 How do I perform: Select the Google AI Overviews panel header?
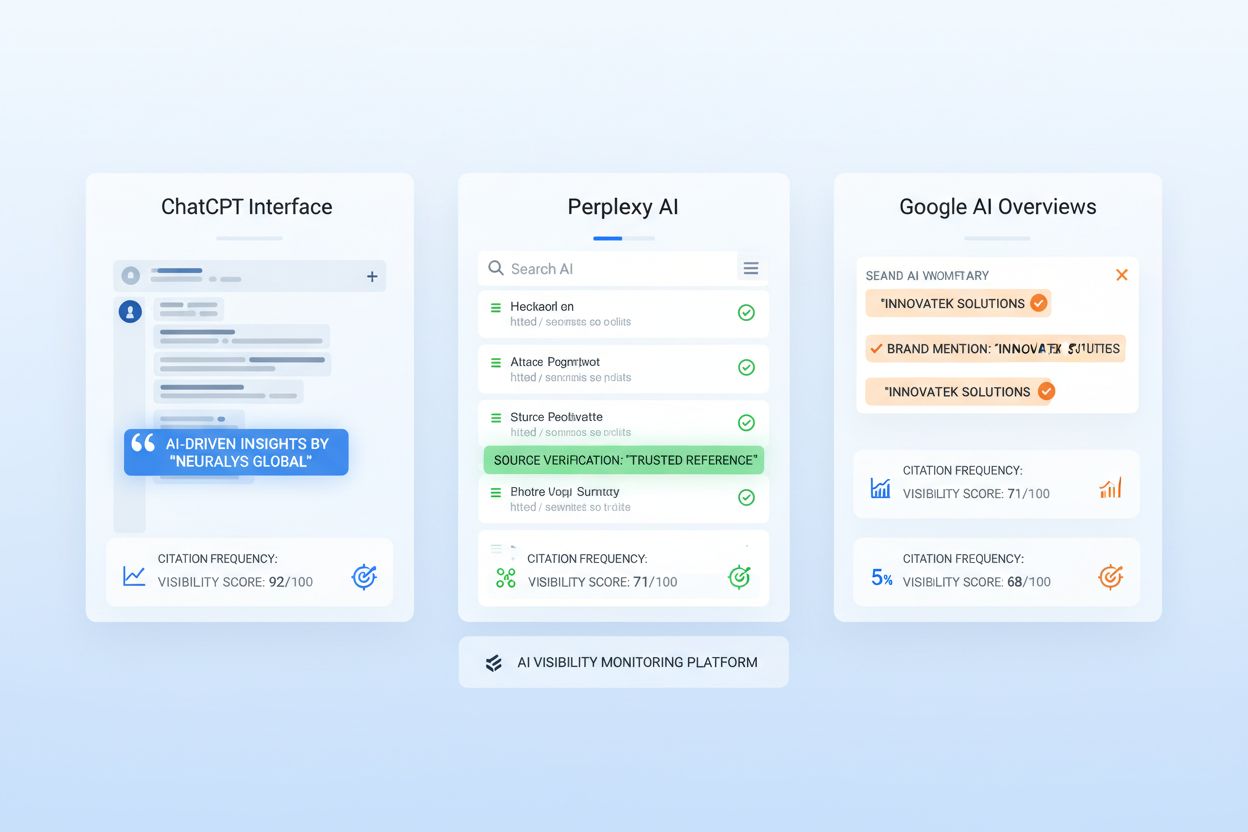[996, 207]
